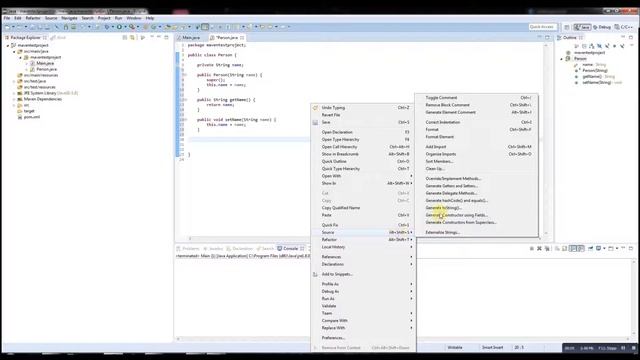Click Collapse All icon in Package Explorer

click(125, 38)
